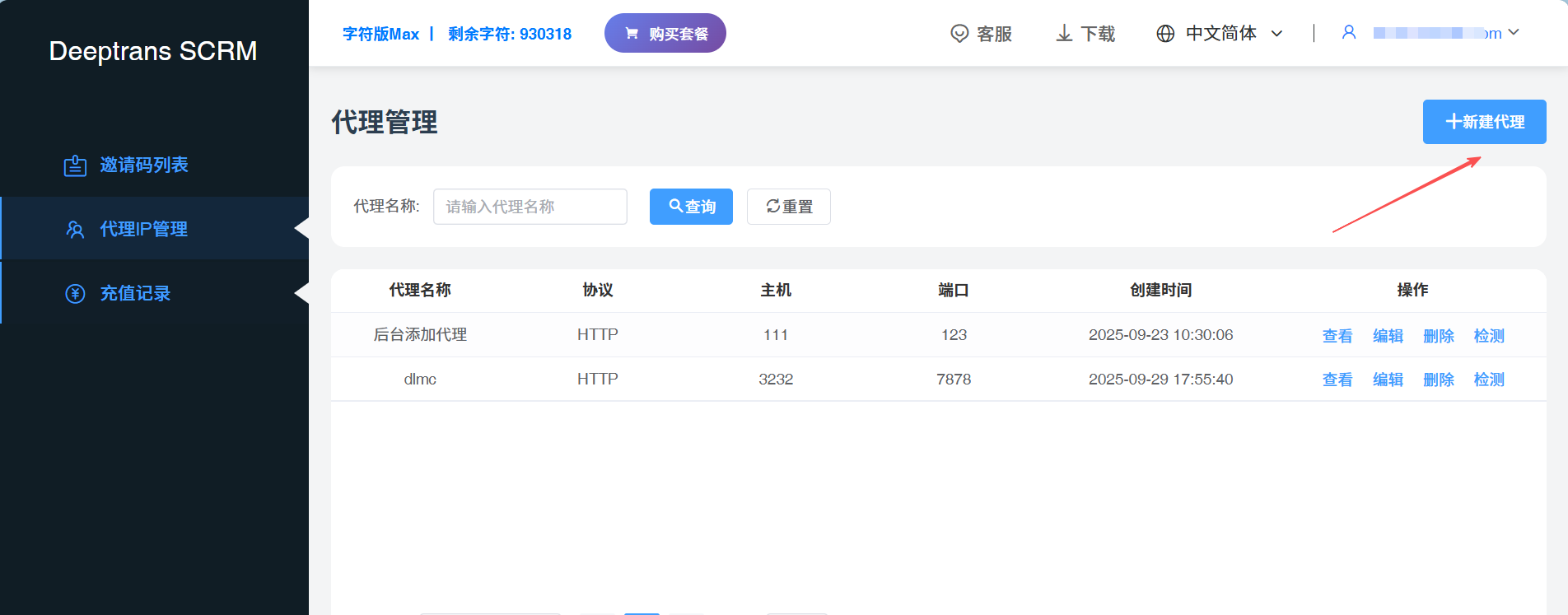
Task: Open the 邀请码列表 menu item
Action: tap(144, 165)
